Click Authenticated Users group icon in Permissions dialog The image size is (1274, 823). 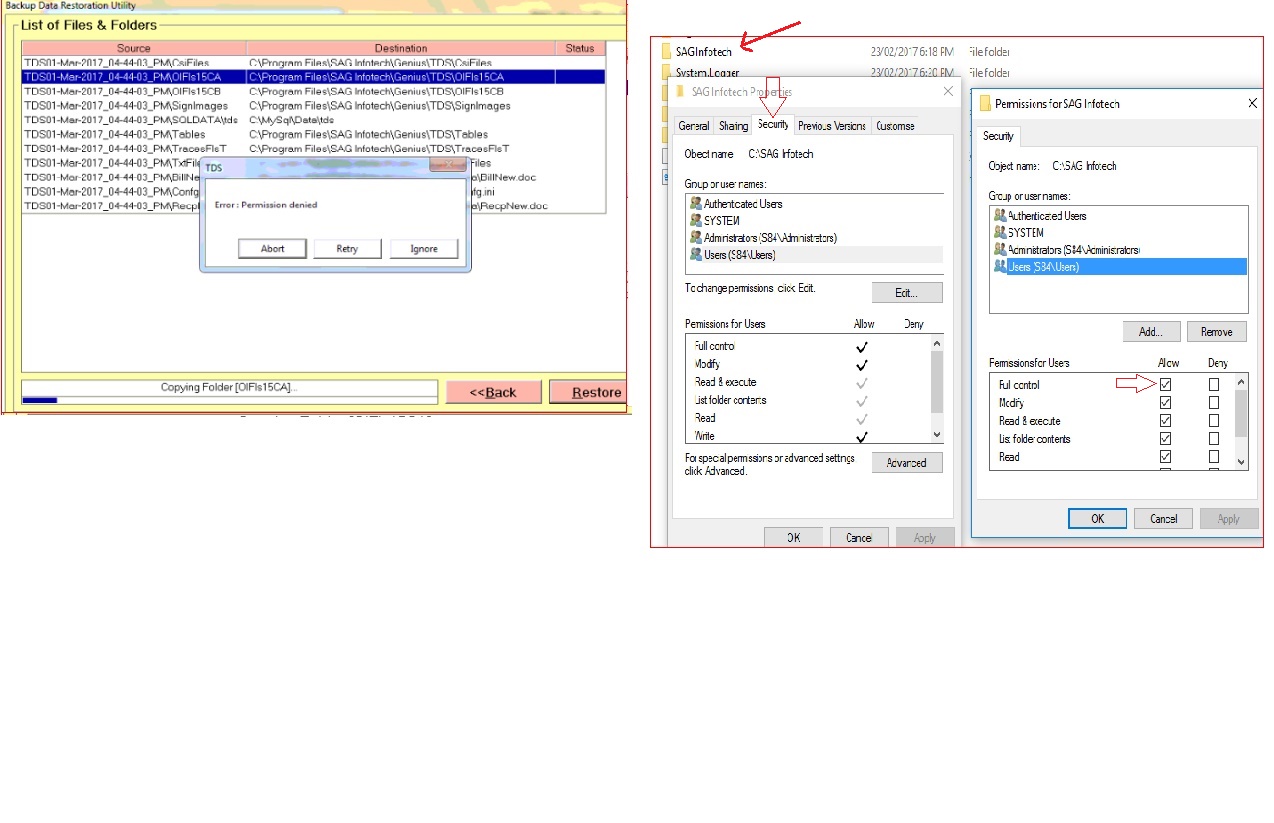tap(999, 216)
